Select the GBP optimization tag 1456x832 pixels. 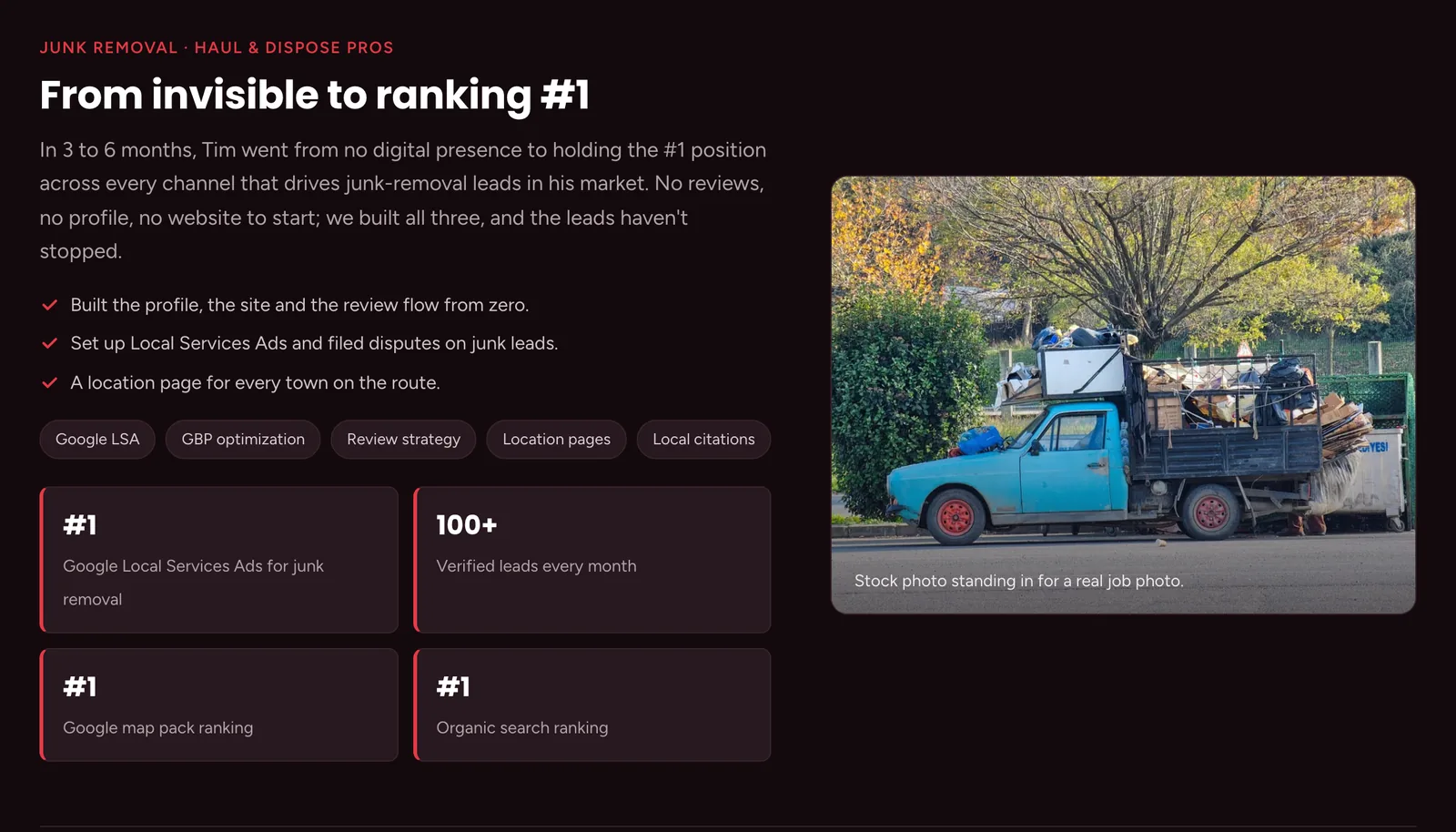coord(243,439)
